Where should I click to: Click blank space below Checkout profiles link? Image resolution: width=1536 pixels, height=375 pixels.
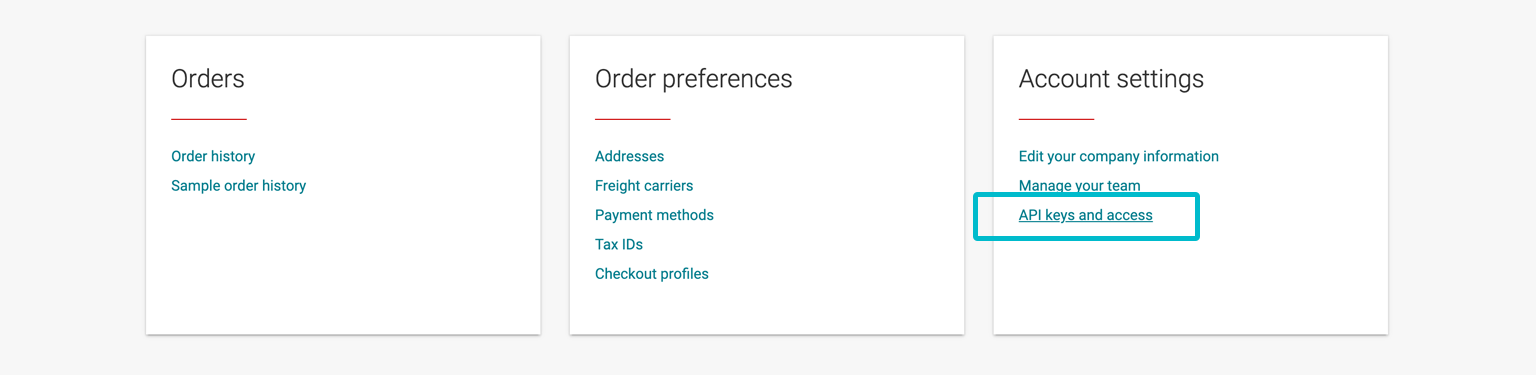coord(767,308)
